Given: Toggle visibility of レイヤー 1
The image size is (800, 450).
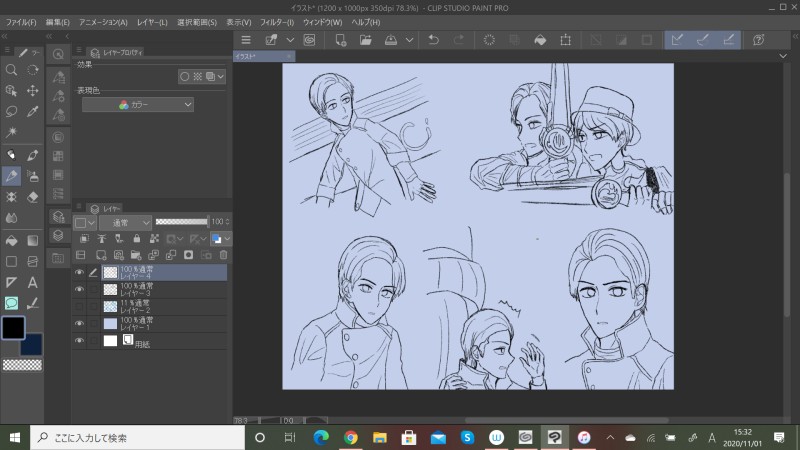Looking at the screenshot, I should tap(79, 323).
